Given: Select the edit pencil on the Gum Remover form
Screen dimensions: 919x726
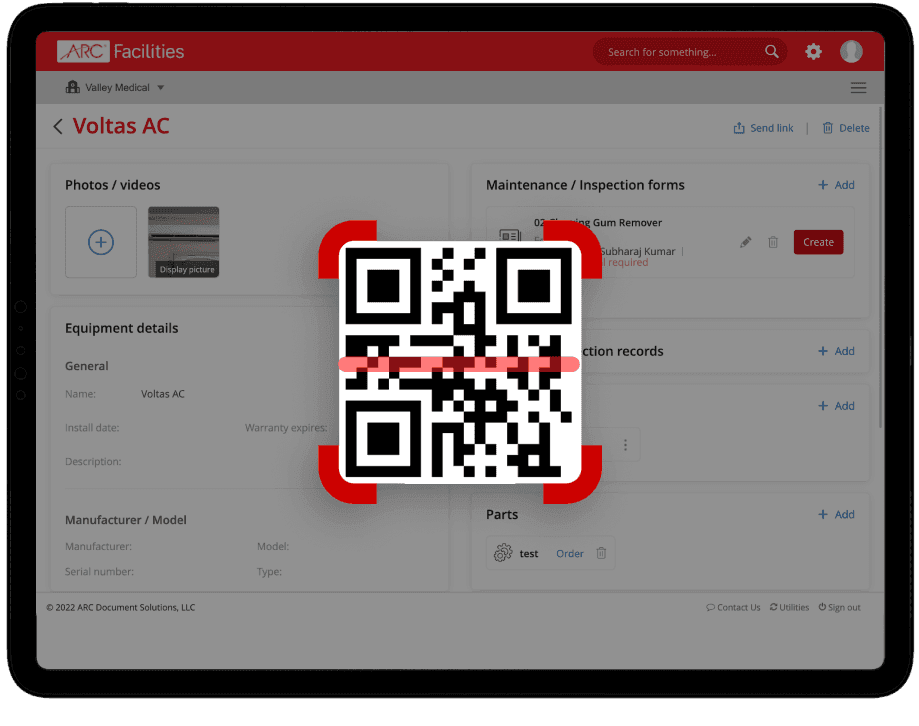Looking at the screenshot, I should [746, 242].
